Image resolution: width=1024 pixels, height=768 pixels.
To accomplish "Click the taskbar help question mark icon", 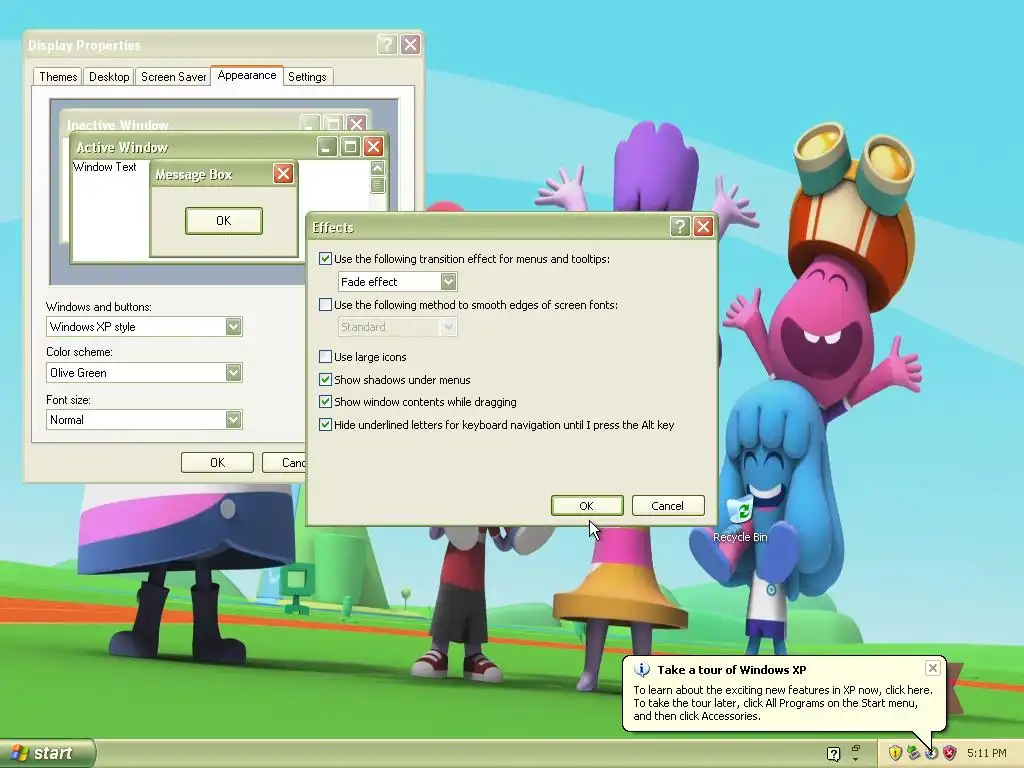I will point(833,754).
